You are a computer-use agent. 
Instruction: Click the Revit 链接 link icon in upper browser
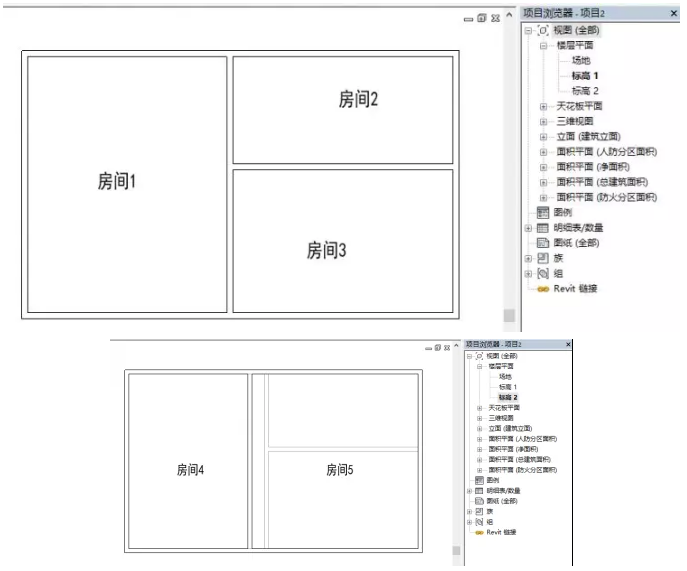tap(543, 288)
